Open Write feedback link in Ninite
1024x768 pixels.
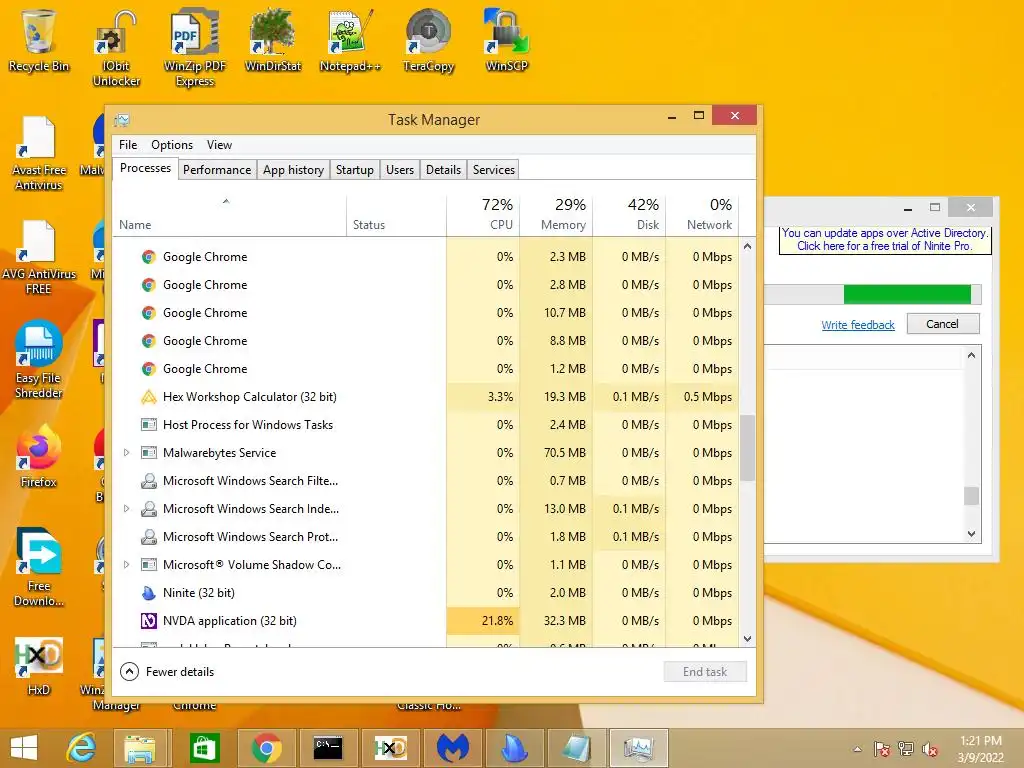(x=857, y=325)
